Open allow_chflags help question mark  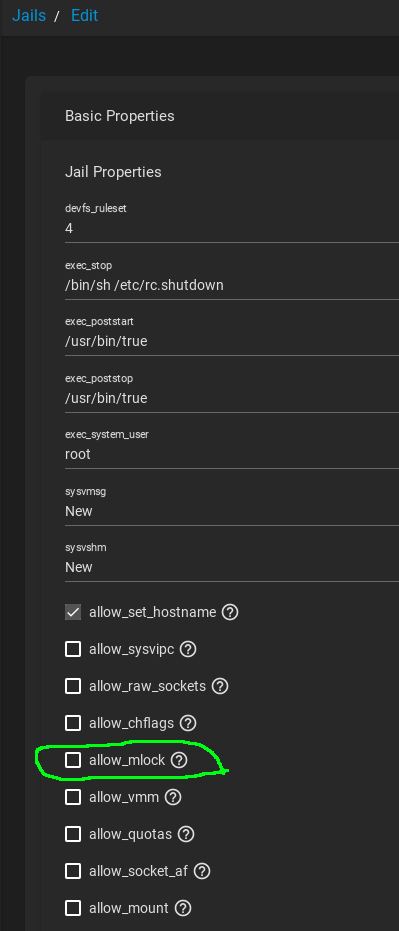(188, 723)
